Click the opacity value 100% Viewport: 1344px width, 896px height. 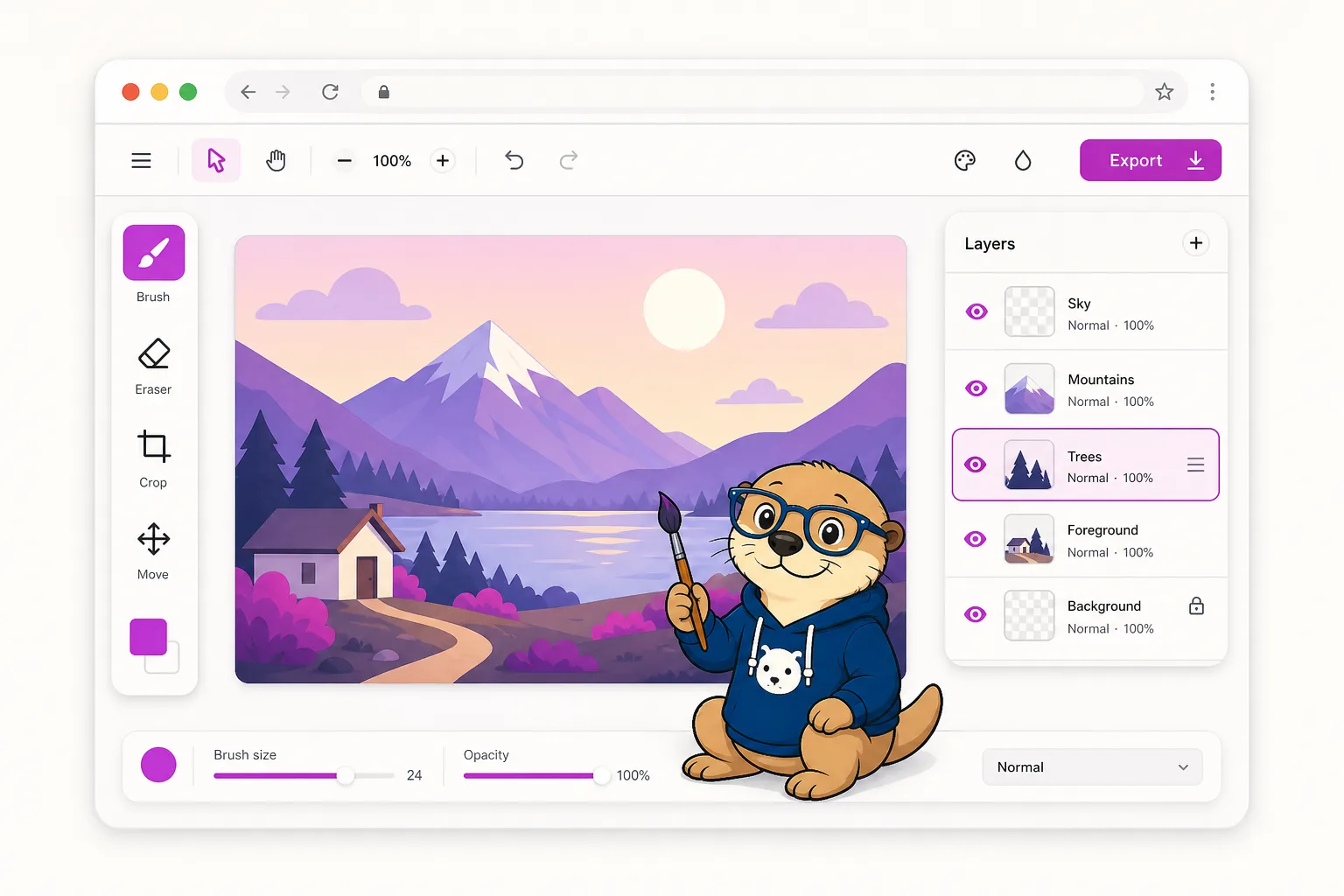[633, 775]
